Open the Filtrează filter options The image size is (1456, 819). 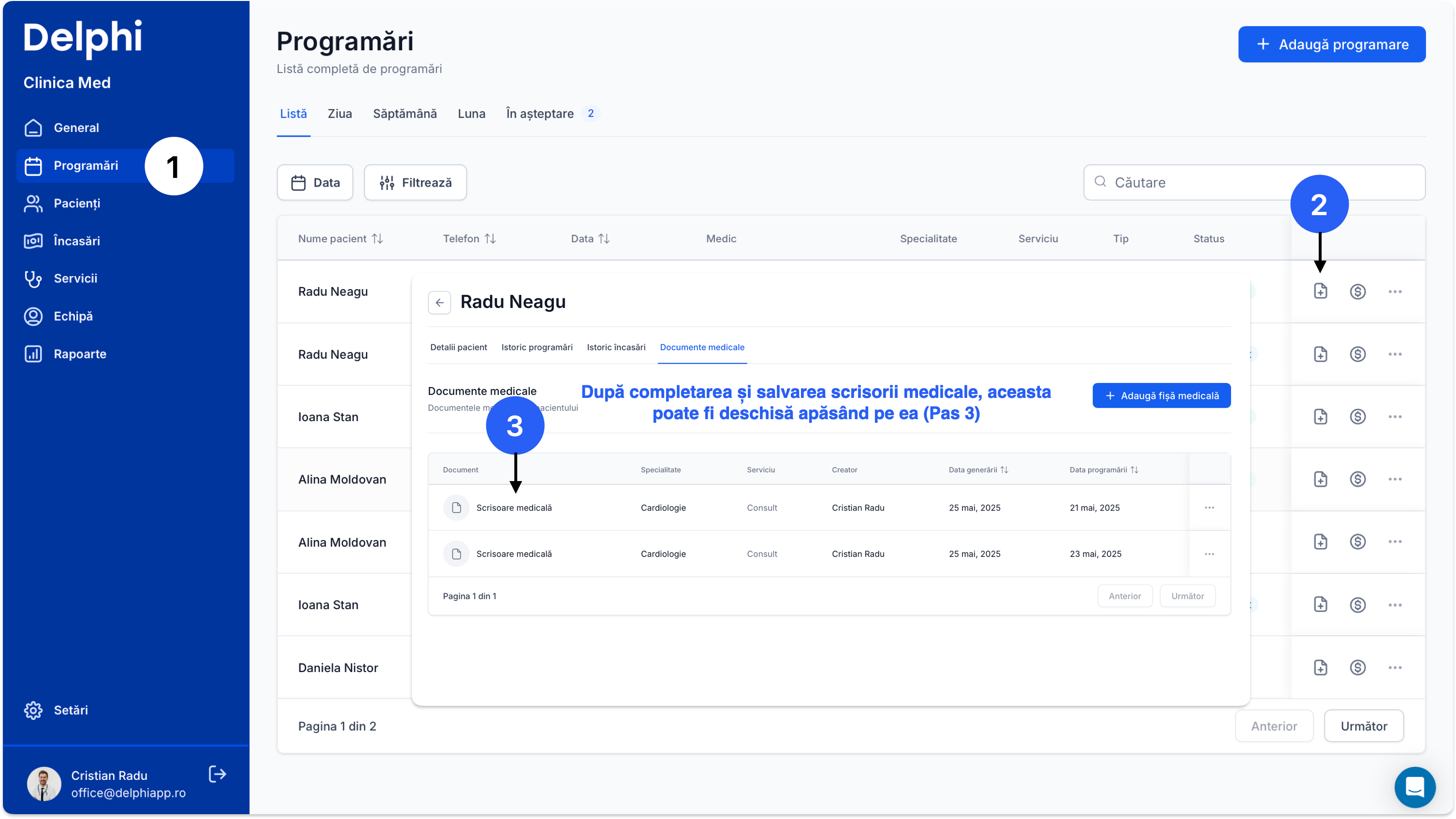point(415,183)
